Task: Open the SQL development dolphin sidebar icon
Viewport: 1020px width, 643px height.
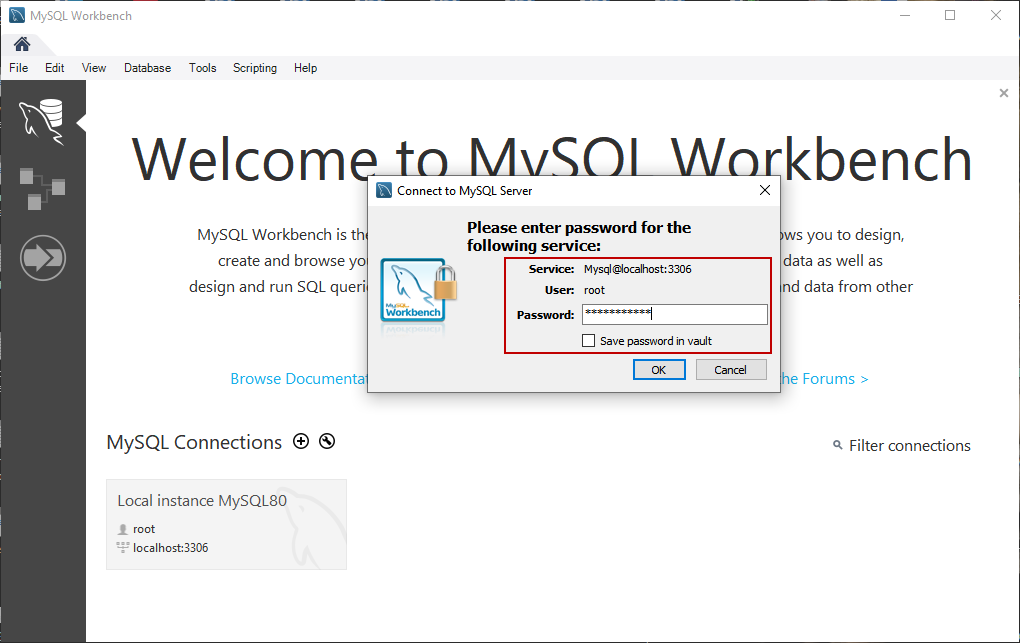Action: coord(42,120)
